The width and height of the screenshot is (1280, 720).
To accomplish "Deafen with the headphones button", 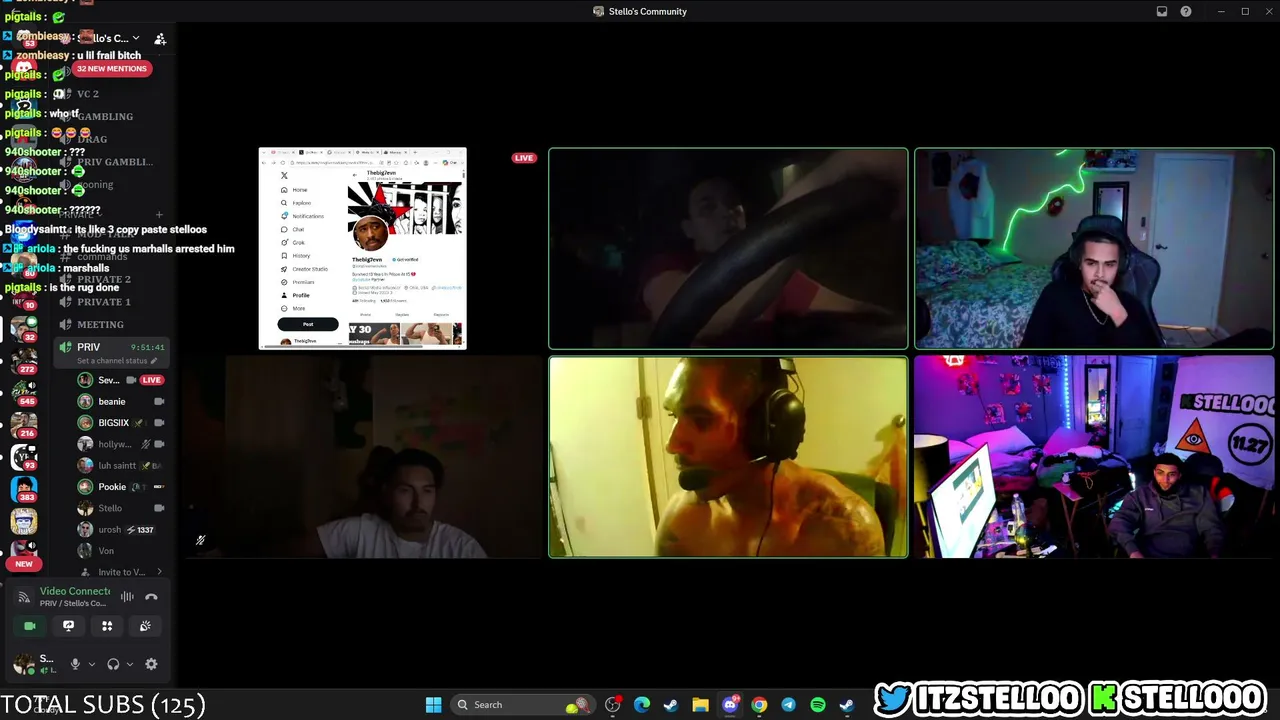I will (x=113, y=664).
